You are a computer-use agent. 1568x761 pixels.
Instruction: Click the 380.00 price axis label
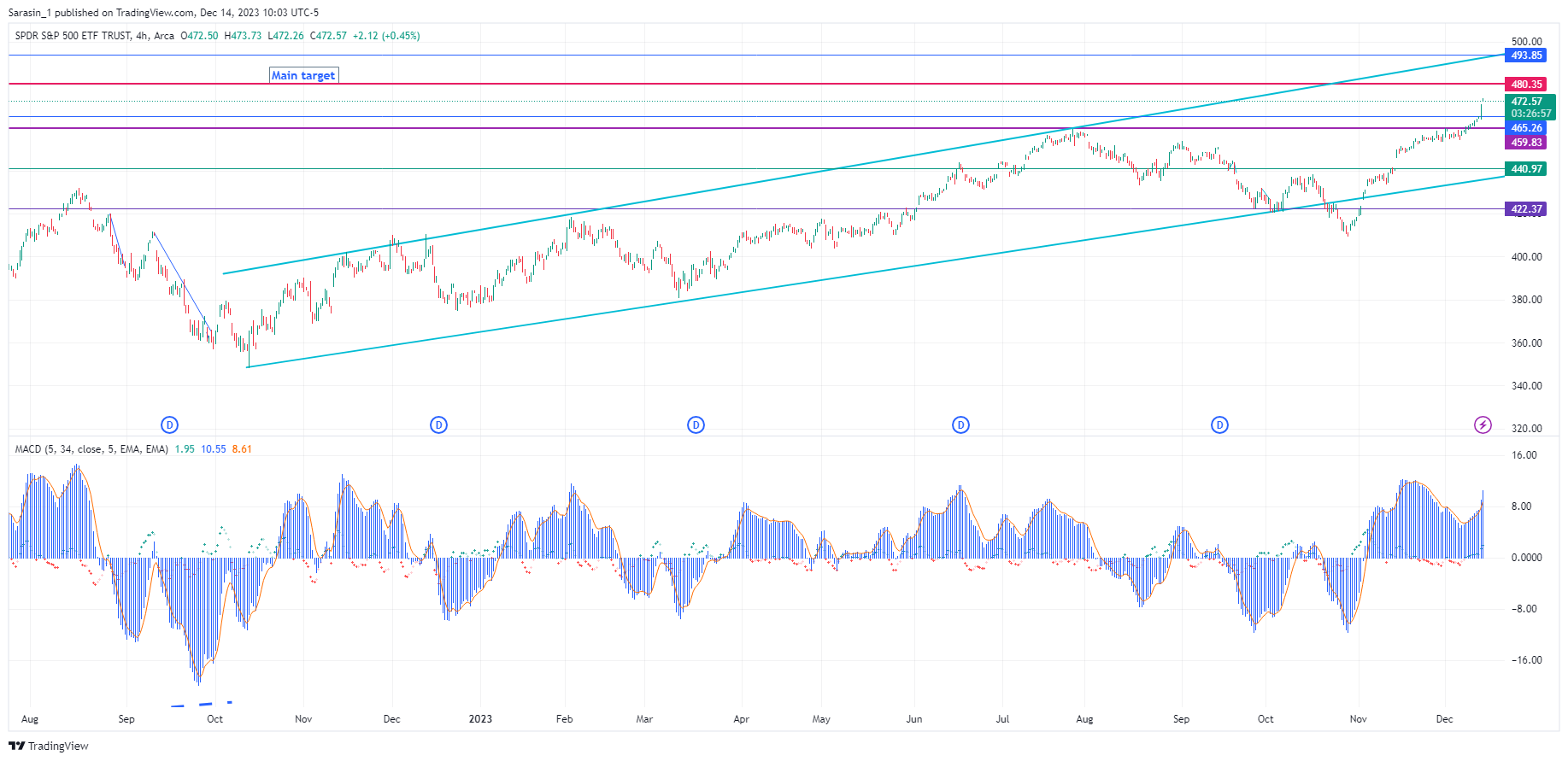(x=1527, y=300)
